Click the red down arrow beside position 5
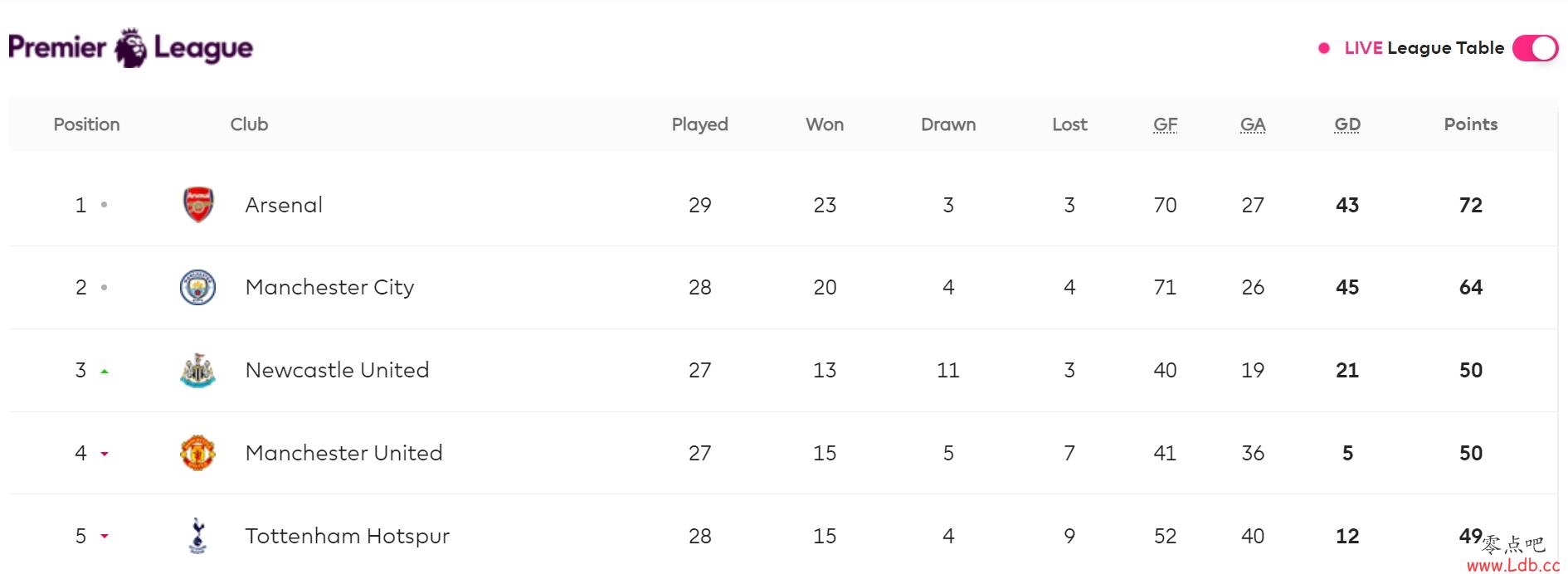This screenshot has height=574, width=1568. 105,537
